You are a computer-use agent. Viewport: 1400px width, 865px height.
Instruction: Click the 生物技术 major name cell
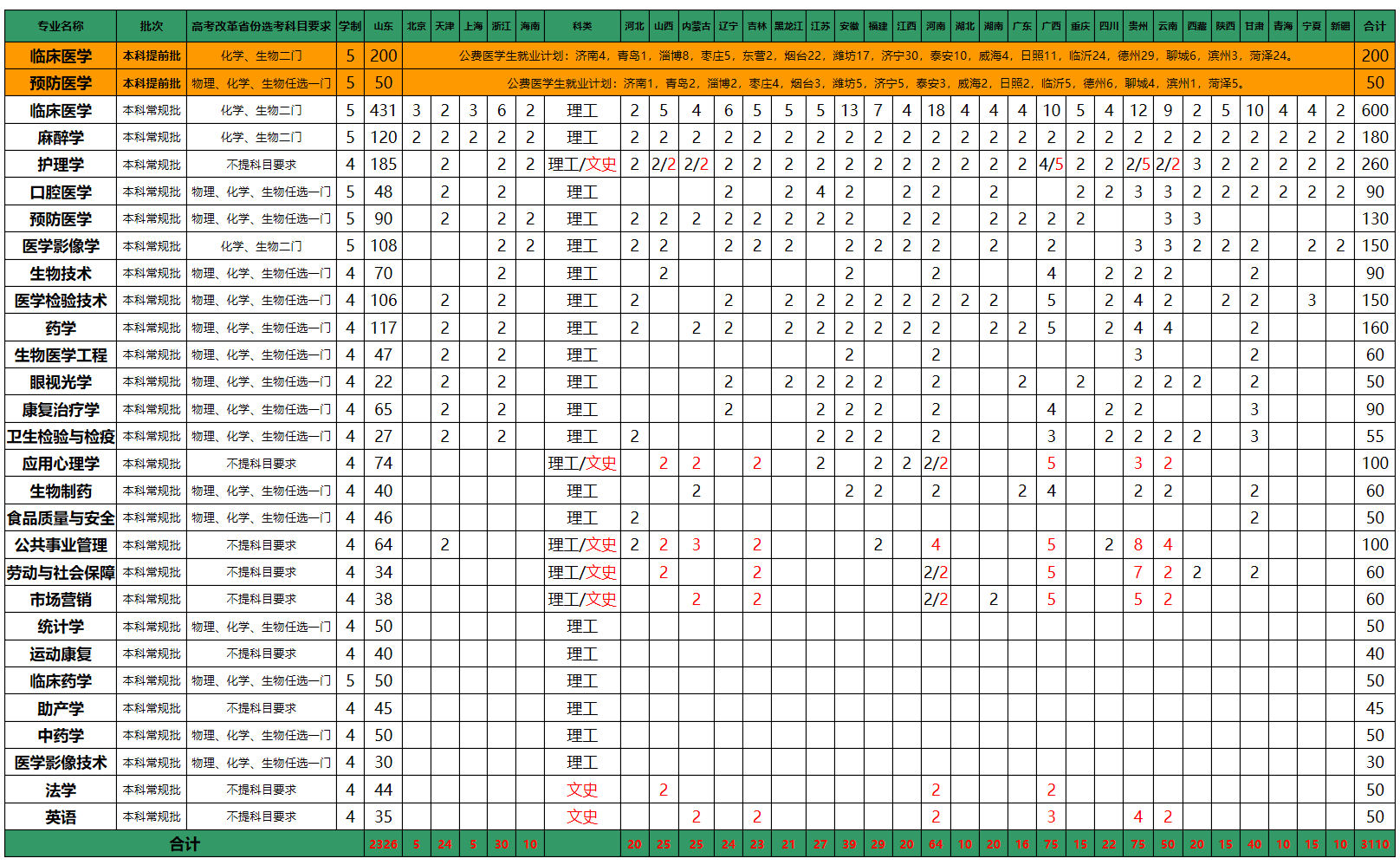61,273
